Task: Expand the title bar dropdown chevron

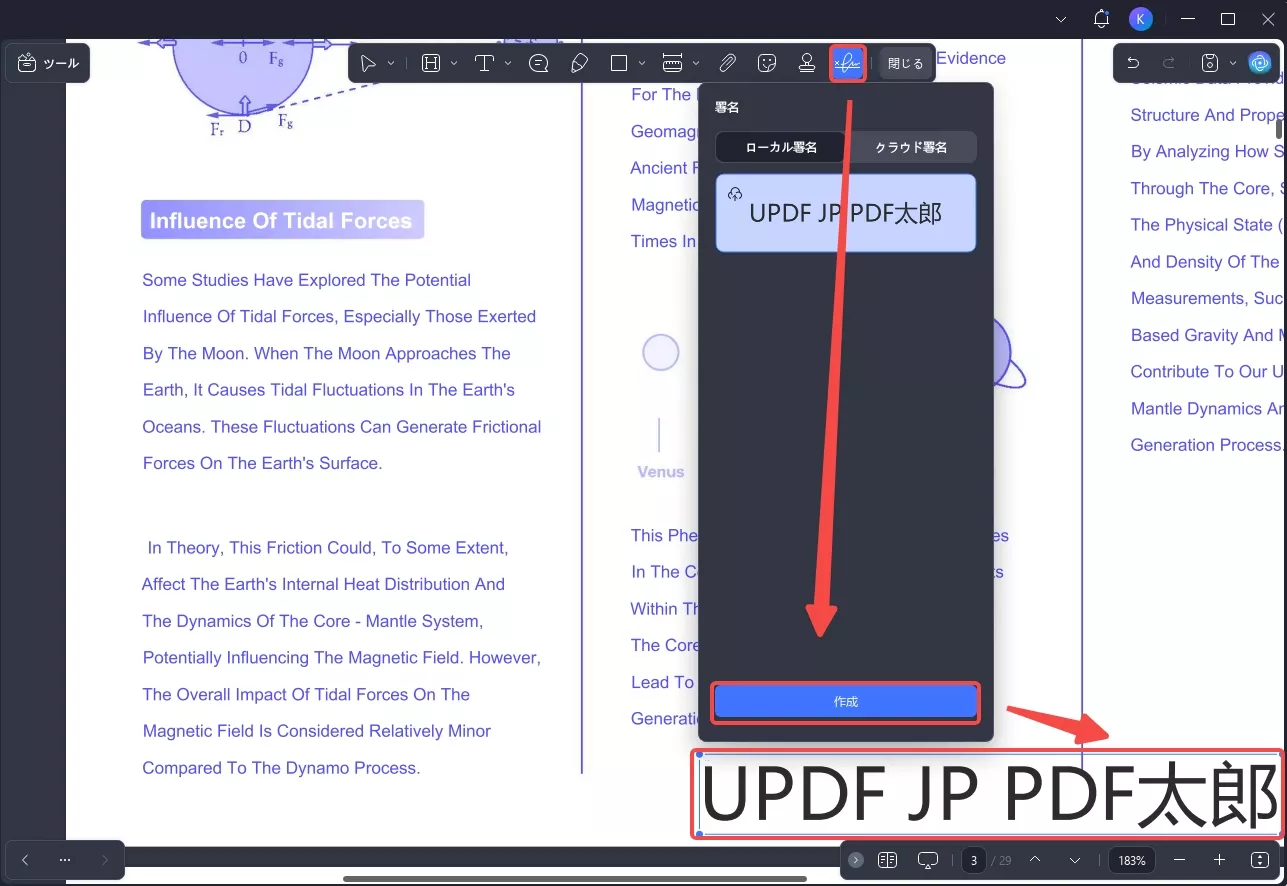Action: (x=1061, y=19)
